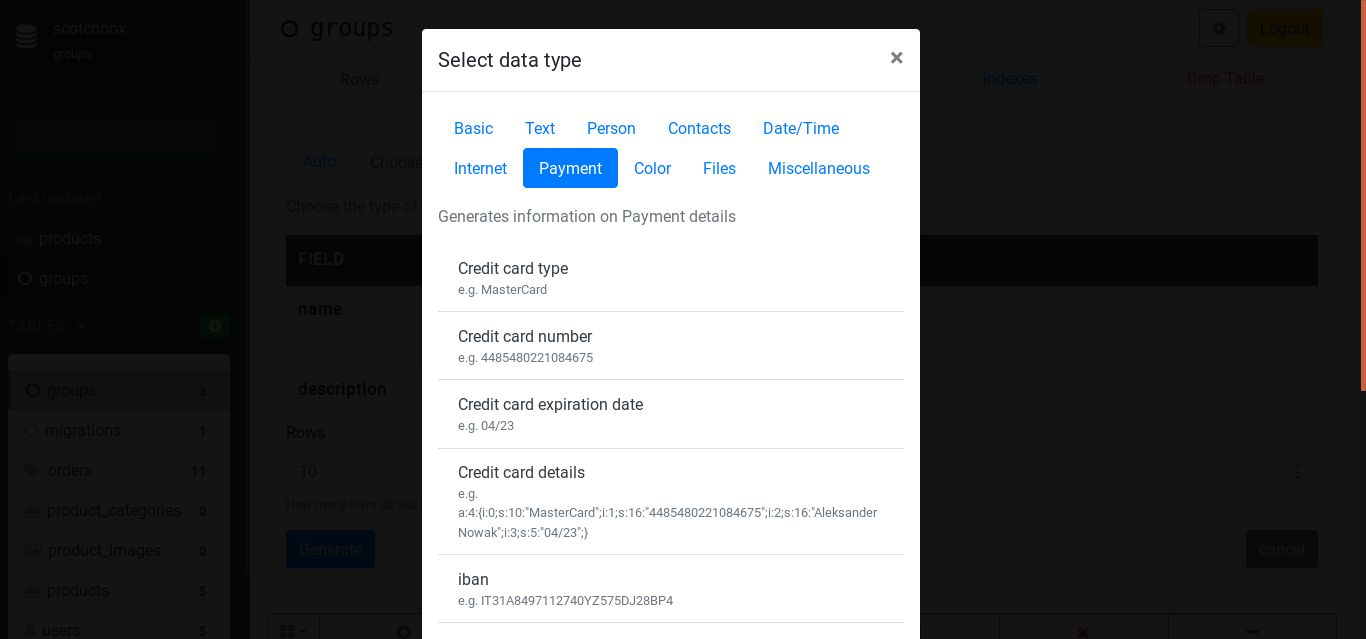Click the person icon beside users table
Viewport: 1366px width, 639px height.
point(31,630)
